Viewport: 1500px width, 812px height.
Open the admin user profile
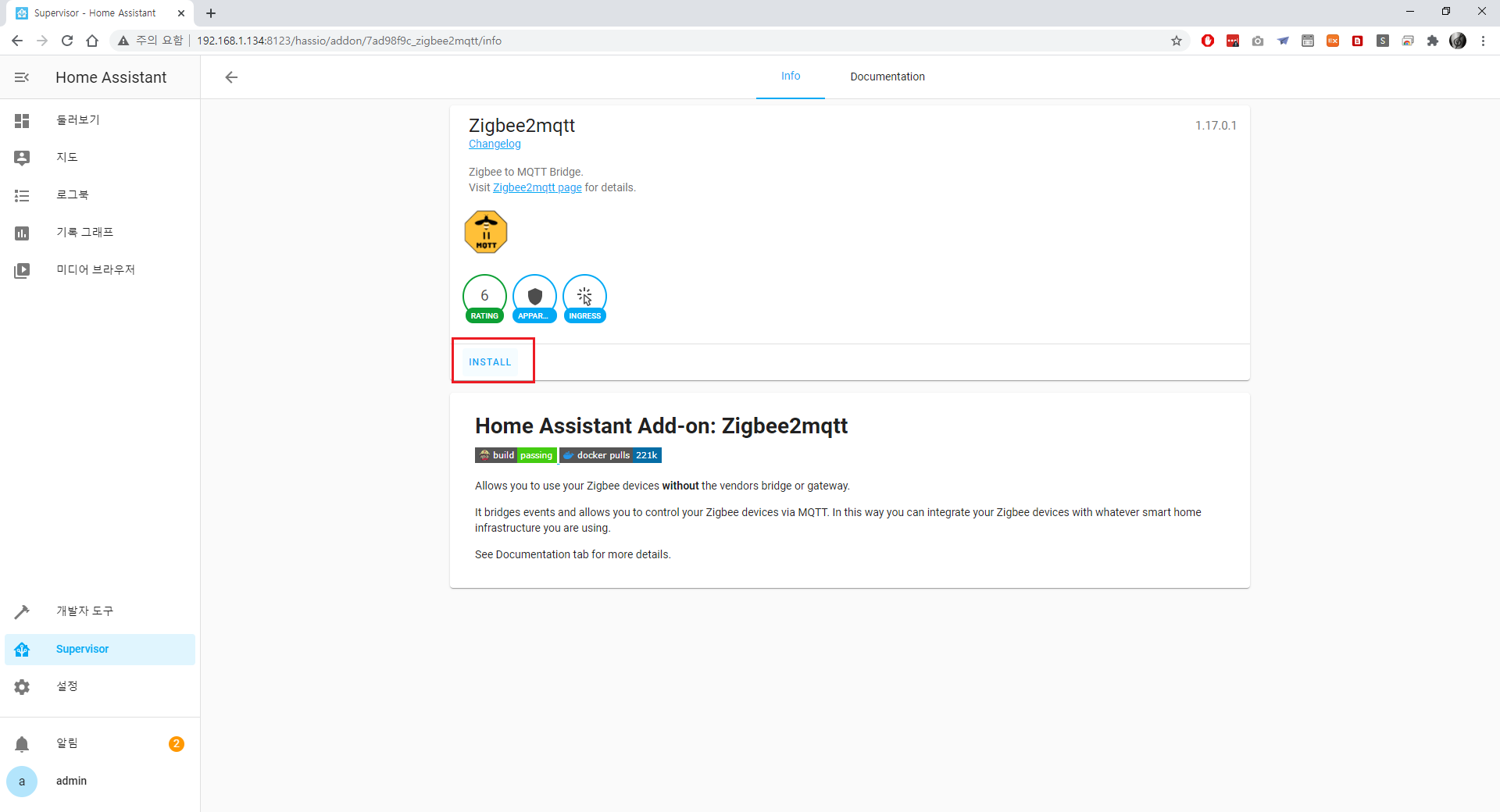[x=100, y=781]
